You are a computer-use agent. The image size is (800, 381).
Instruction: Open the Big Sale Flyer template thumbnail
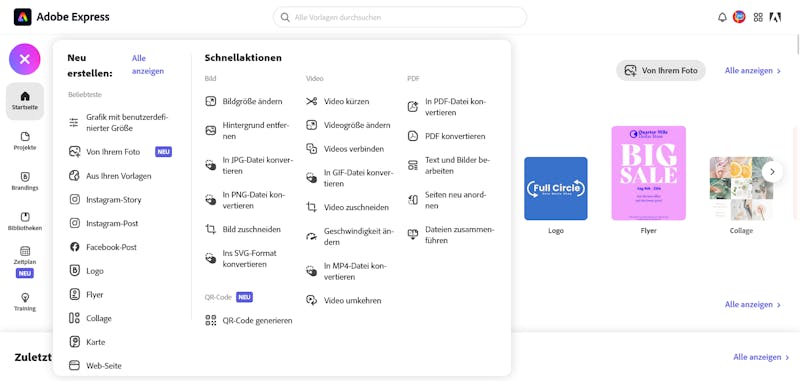coord(648,173)
